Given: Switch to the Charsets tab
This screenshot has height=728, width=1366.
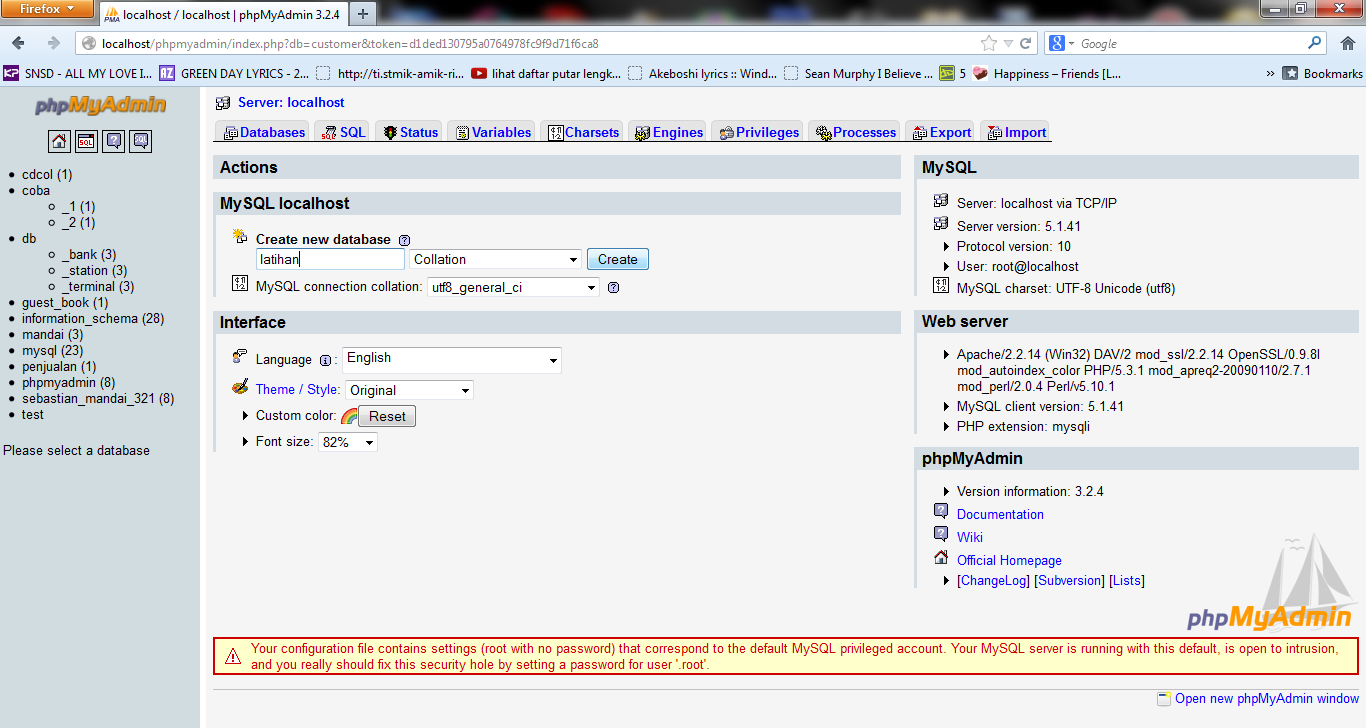Looking at the screenshot, I should tap(583, 132).
